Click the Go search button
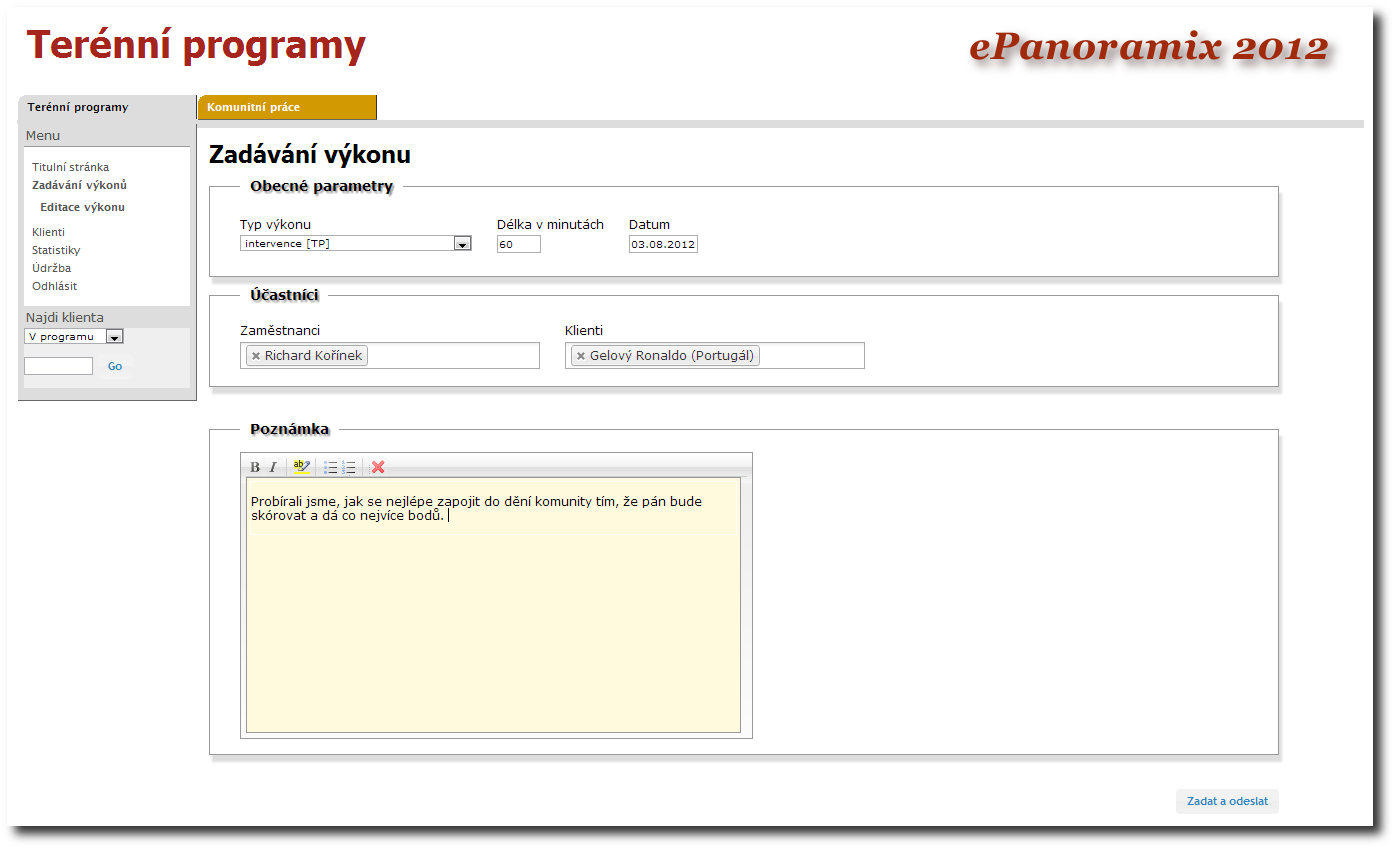 pos(115,366)
